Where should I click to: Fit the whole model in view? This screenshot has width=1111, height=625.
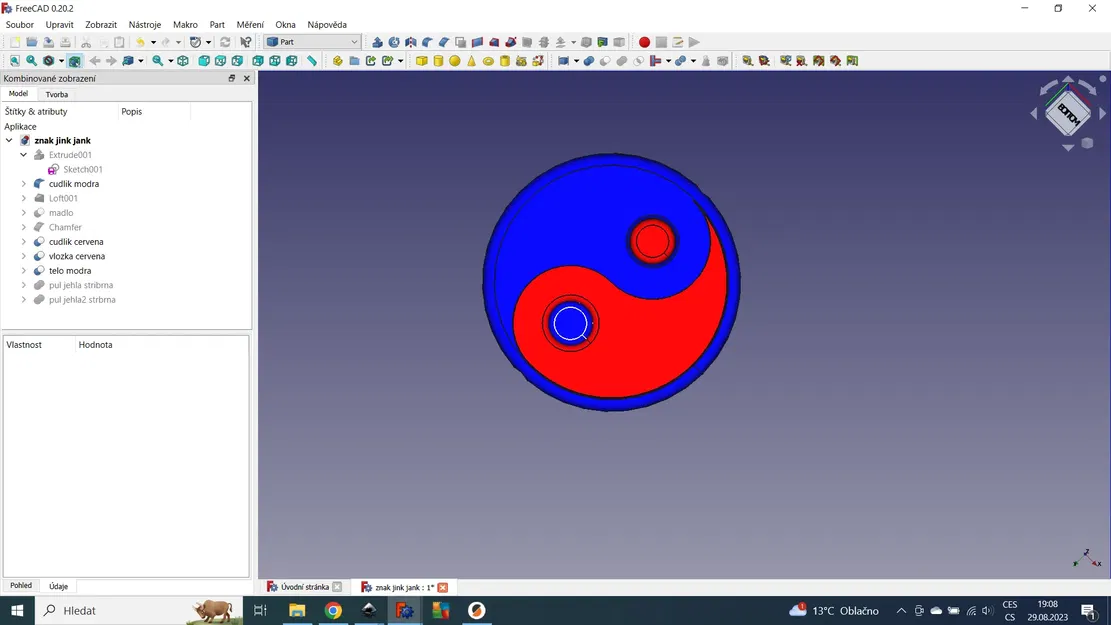[13, 60]
